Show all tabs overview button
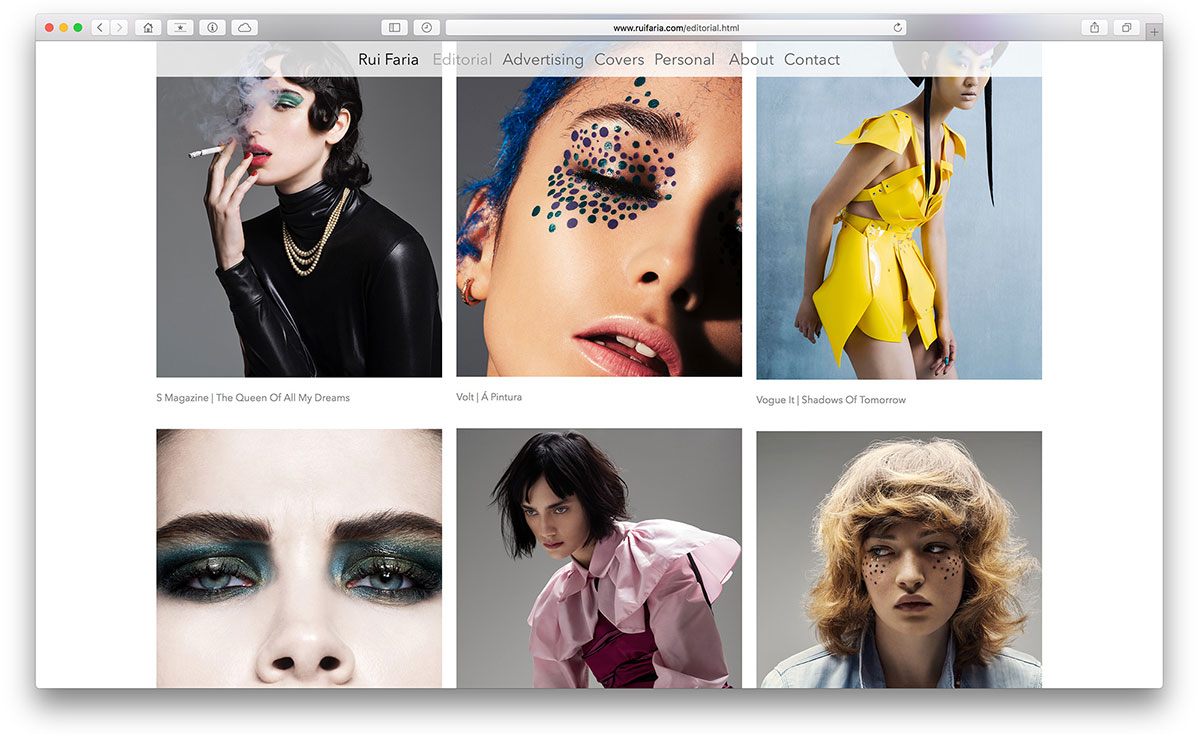The width and height of the screenshot is (1200, 734). click(x=1126, y=28)
